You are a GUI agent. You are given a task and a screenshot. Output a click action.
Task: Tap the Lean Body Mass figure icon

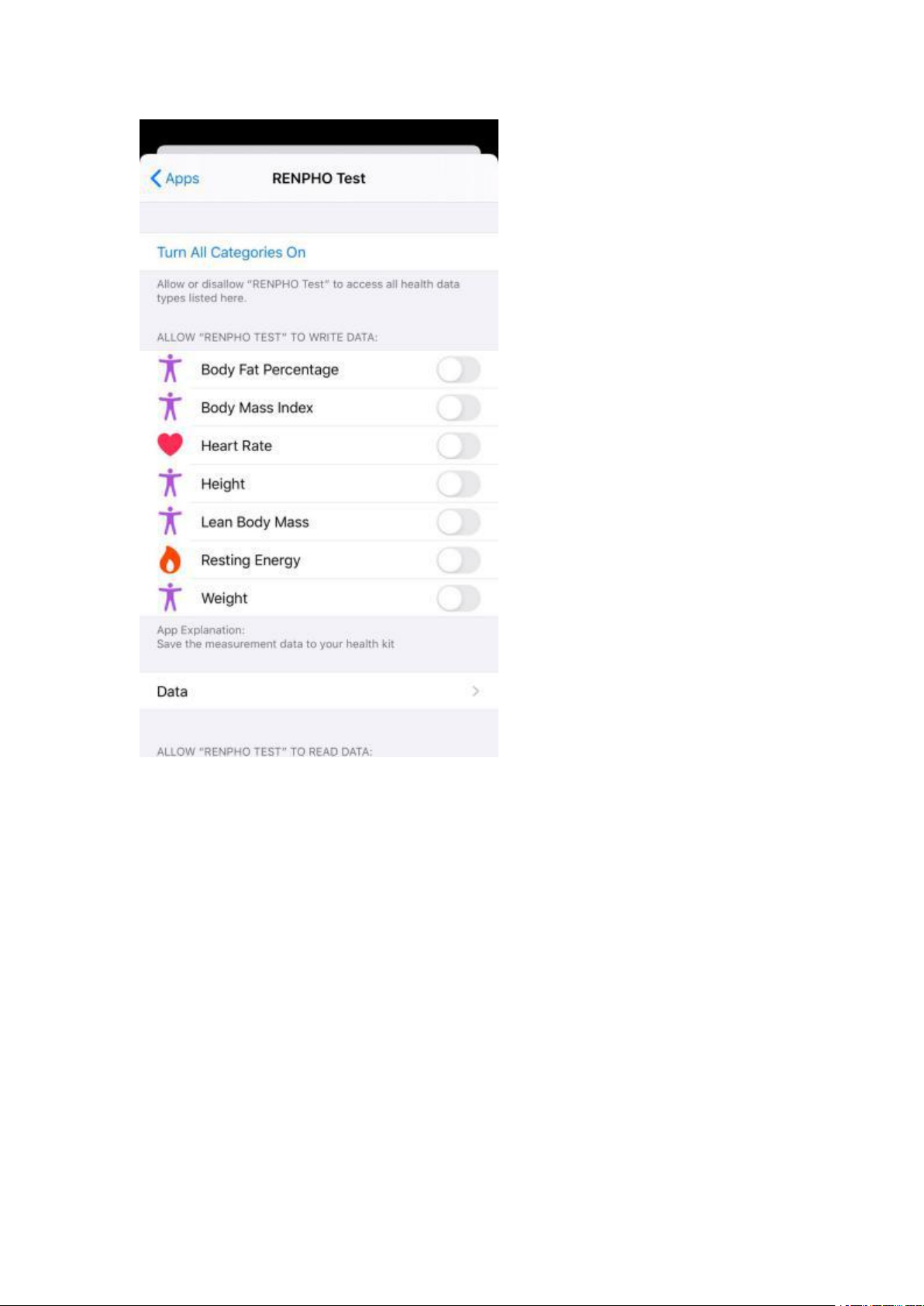(170, 521)
